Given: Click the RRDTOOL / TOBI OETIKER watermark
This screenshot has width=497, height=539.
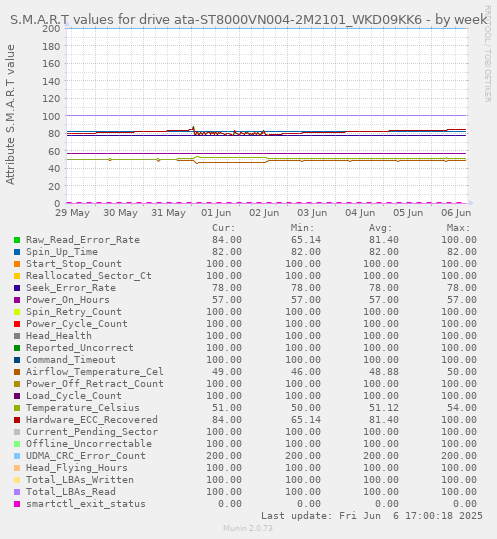Looking at the screenshot, I should [x=488, y=54].
